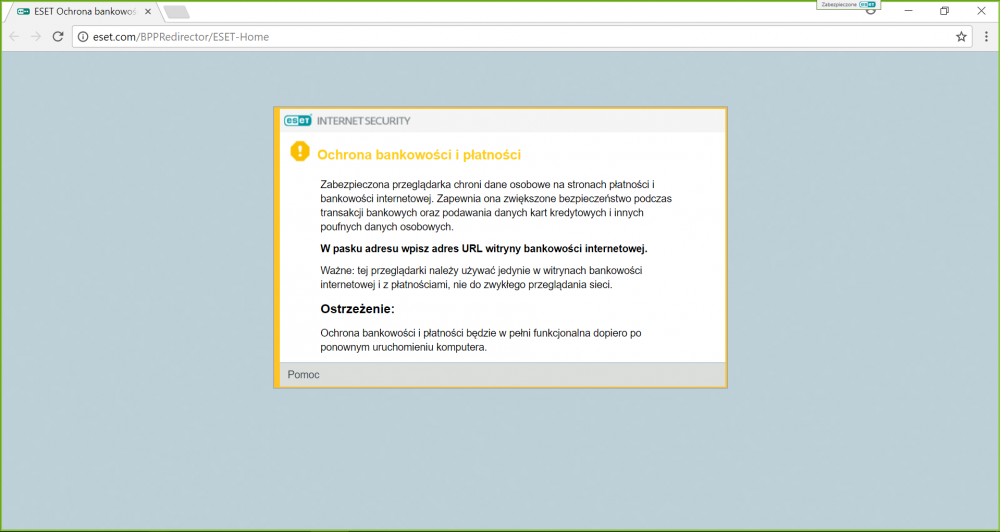Close the ESET Ochrona bankowości tab
The width and height of the screenshot is (1000, 532).
click(148, 11)
